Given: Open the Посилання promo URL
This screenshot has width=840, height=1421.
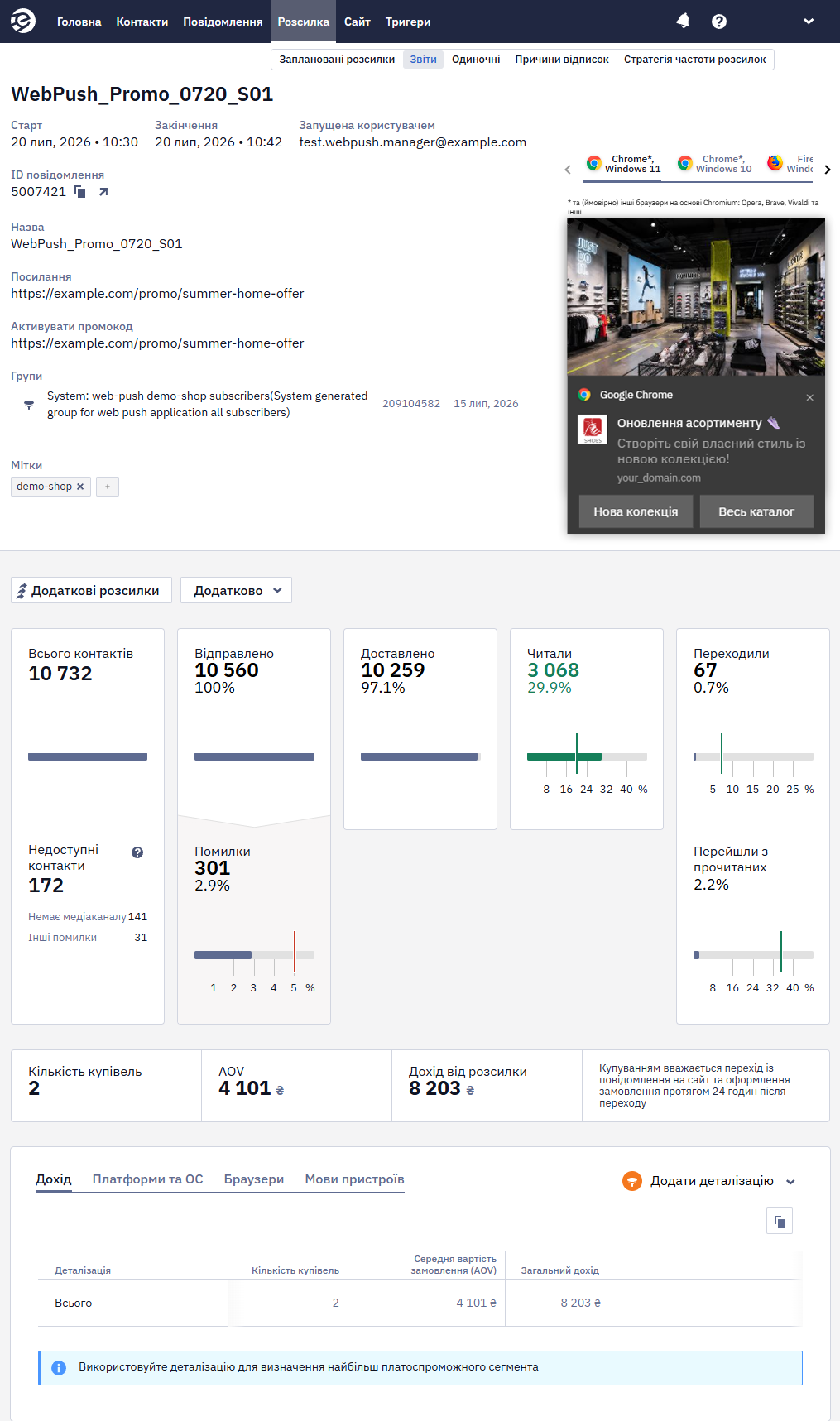Looking at the screenshot, I should pos(157,294).
